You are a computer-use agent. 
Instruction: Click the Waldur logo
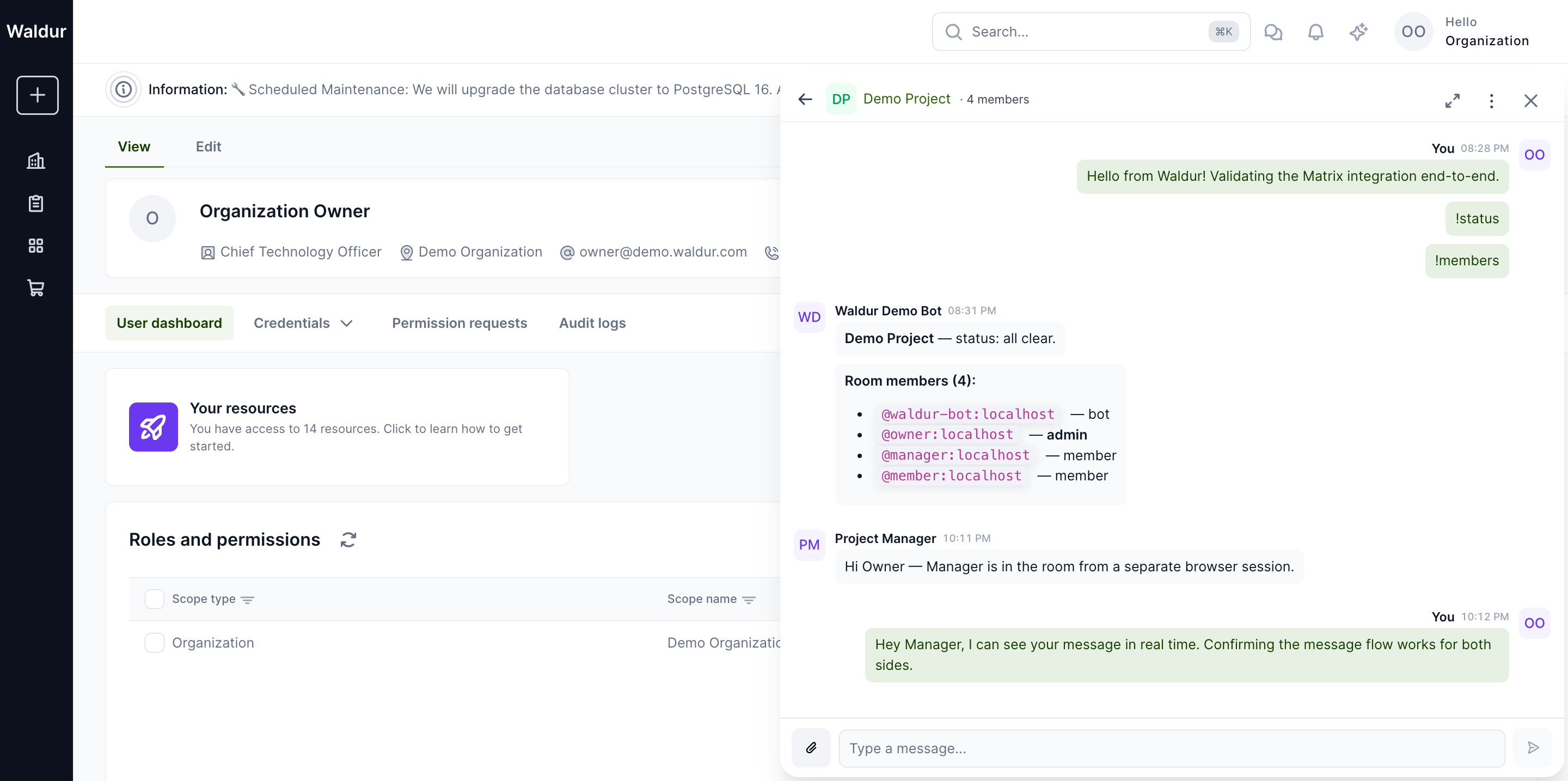(x=36, y=32)
